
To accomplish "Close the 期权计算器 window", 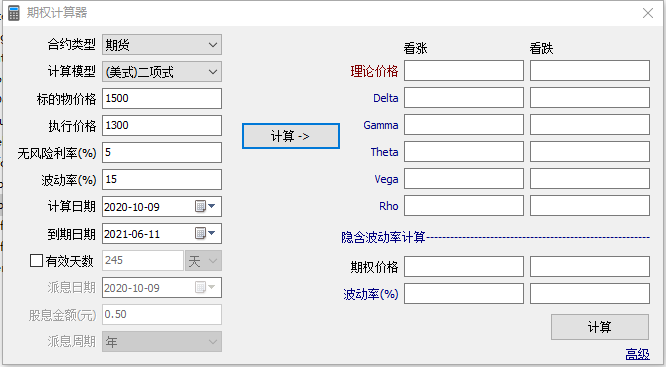I will point(648,13).
